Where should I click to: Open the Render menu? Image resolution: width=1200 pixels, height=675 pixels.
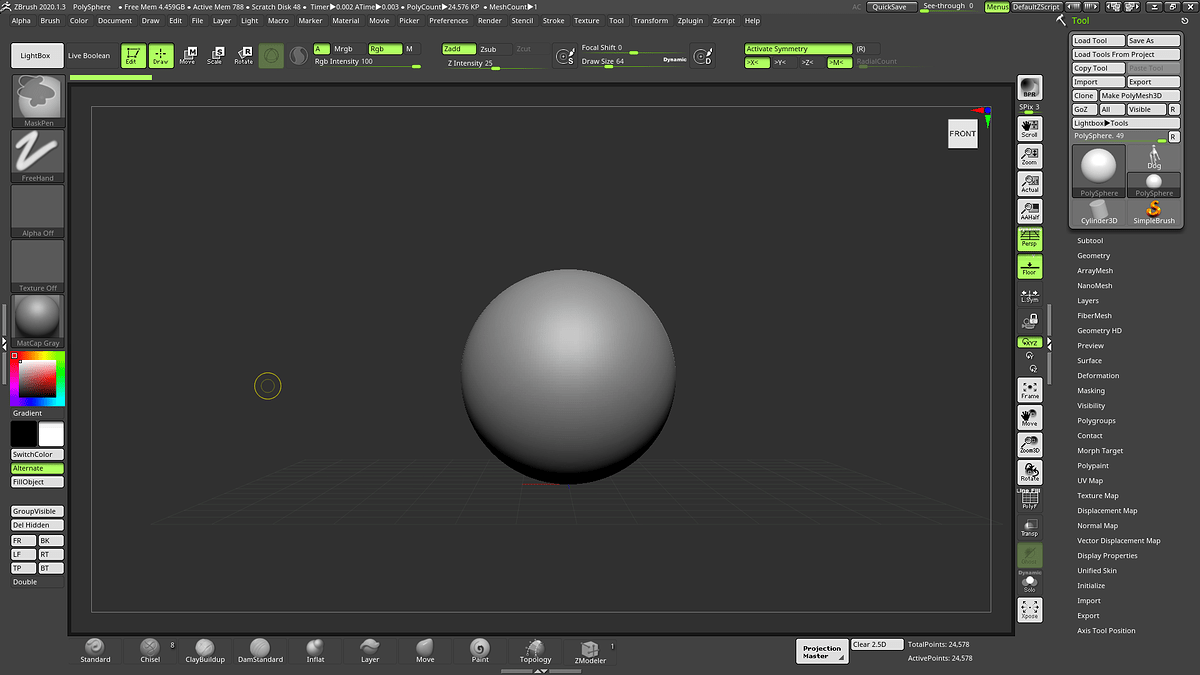pos(490,20)
